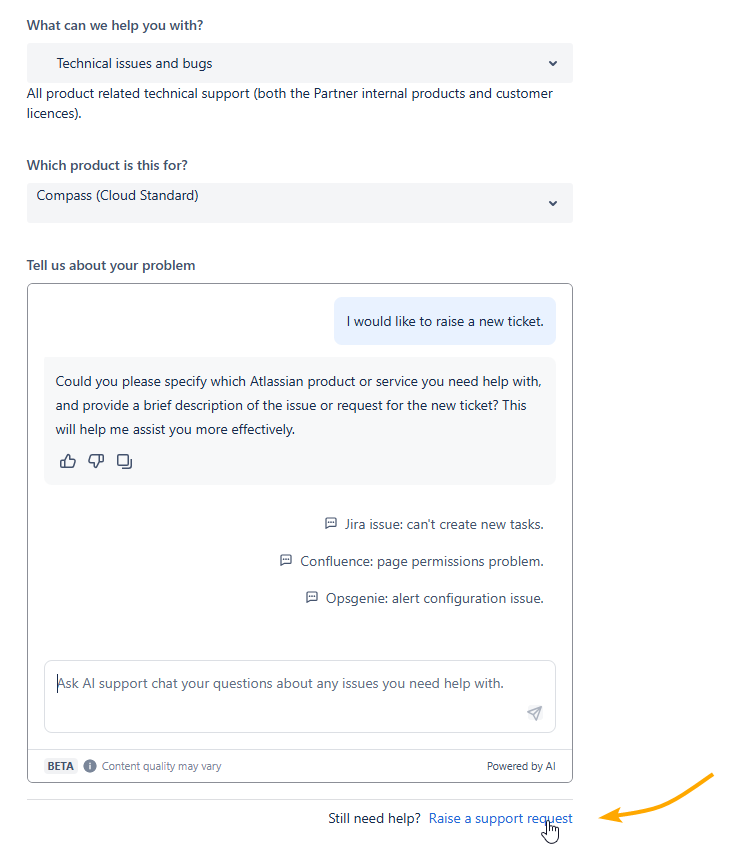The width and height of the screenshot is (747, 868).
Task: Click chevron arrow of product dropdown
Action: click(553, 203)
